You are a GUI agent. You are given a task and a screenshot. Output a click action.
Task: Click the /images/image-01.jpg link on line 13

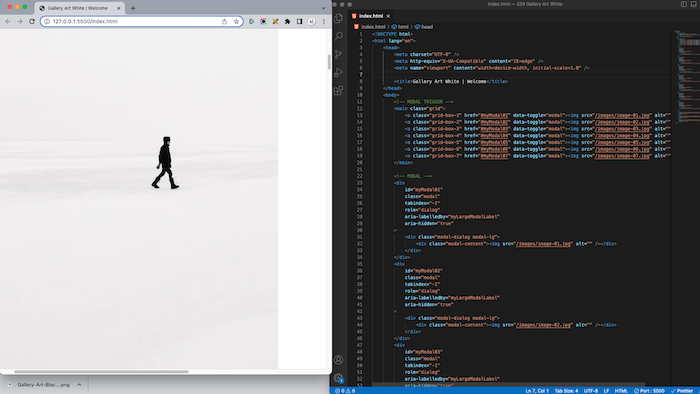(622, 116)
